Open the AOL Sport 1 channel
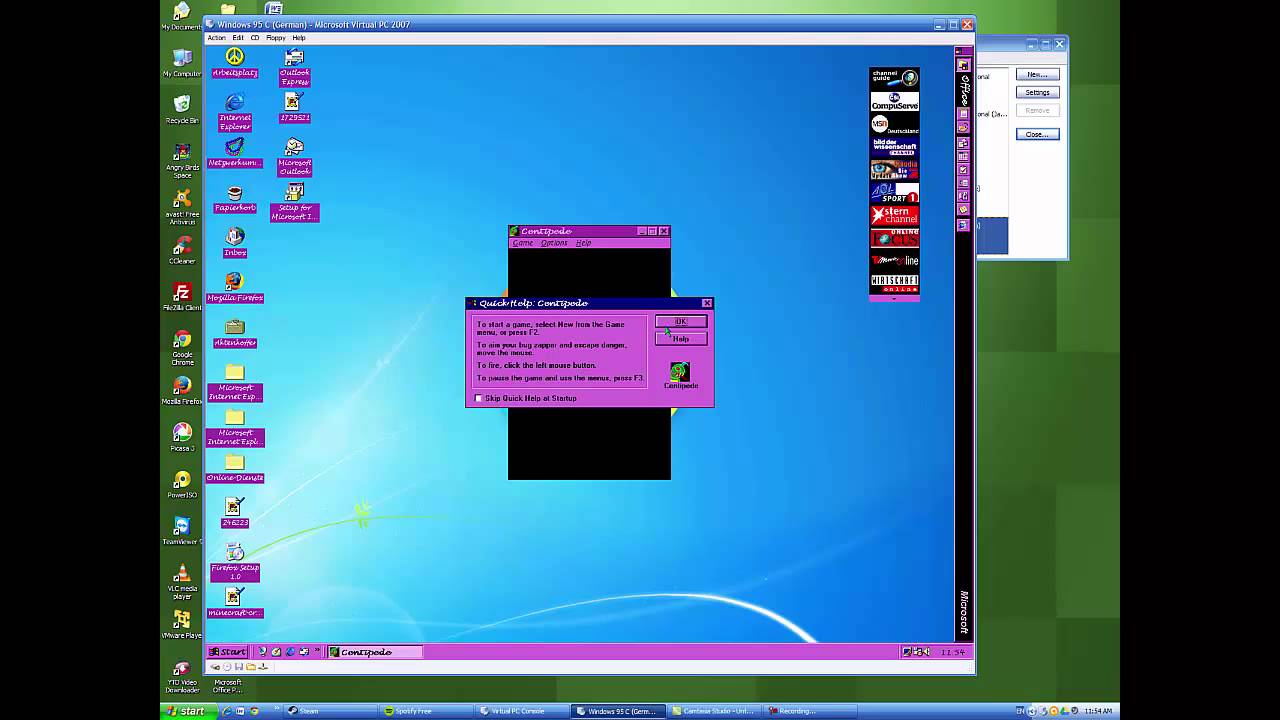 click(894, 193)
